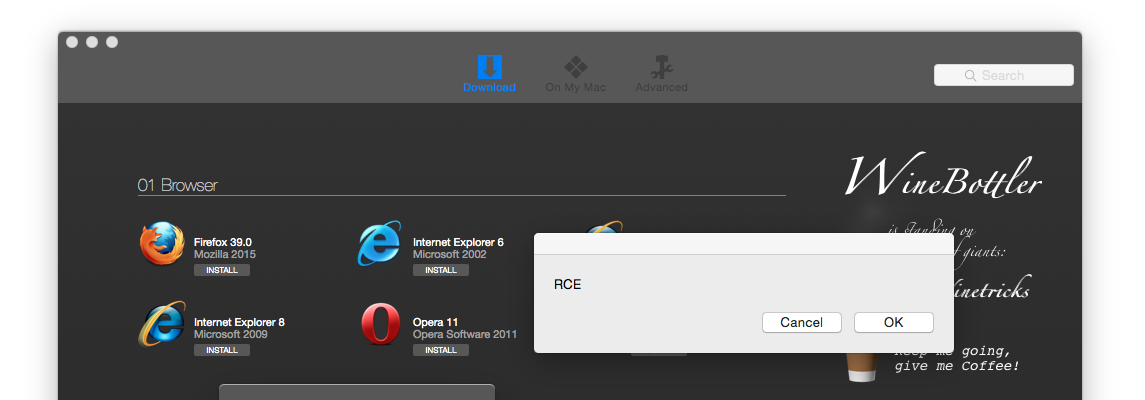Select the Internet Explorer 8 title text
The width and height of the screenshot is (1145, 400).
tap(239, 322)
